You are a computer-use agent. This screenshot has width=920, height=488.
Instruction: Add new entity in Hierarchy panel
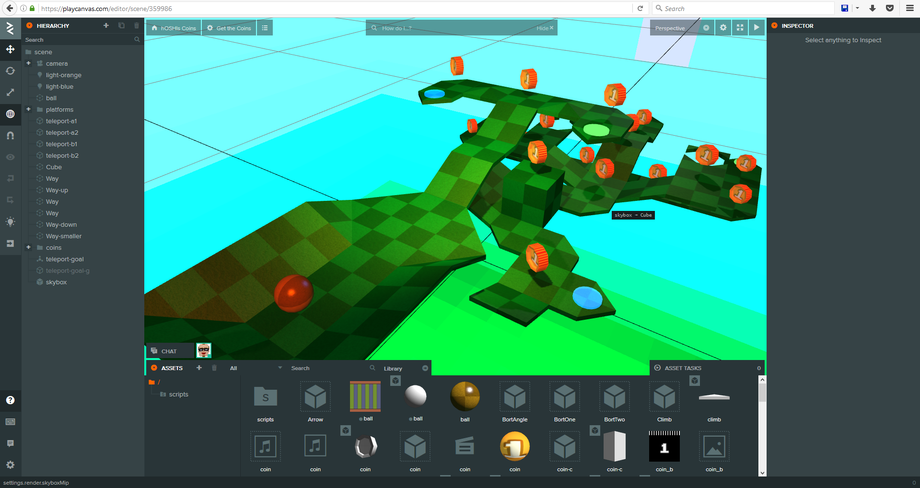106,25
